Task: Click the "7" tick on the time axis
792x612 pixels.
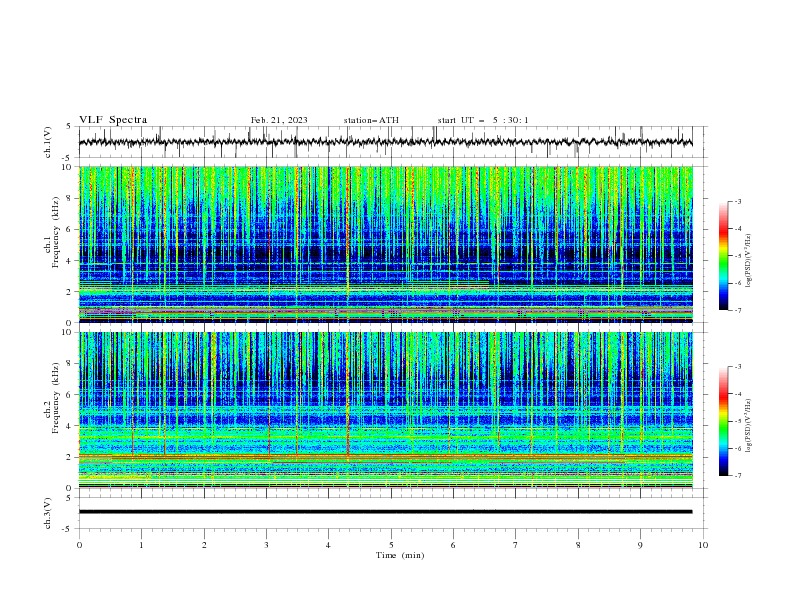Action: coord(516,545)
